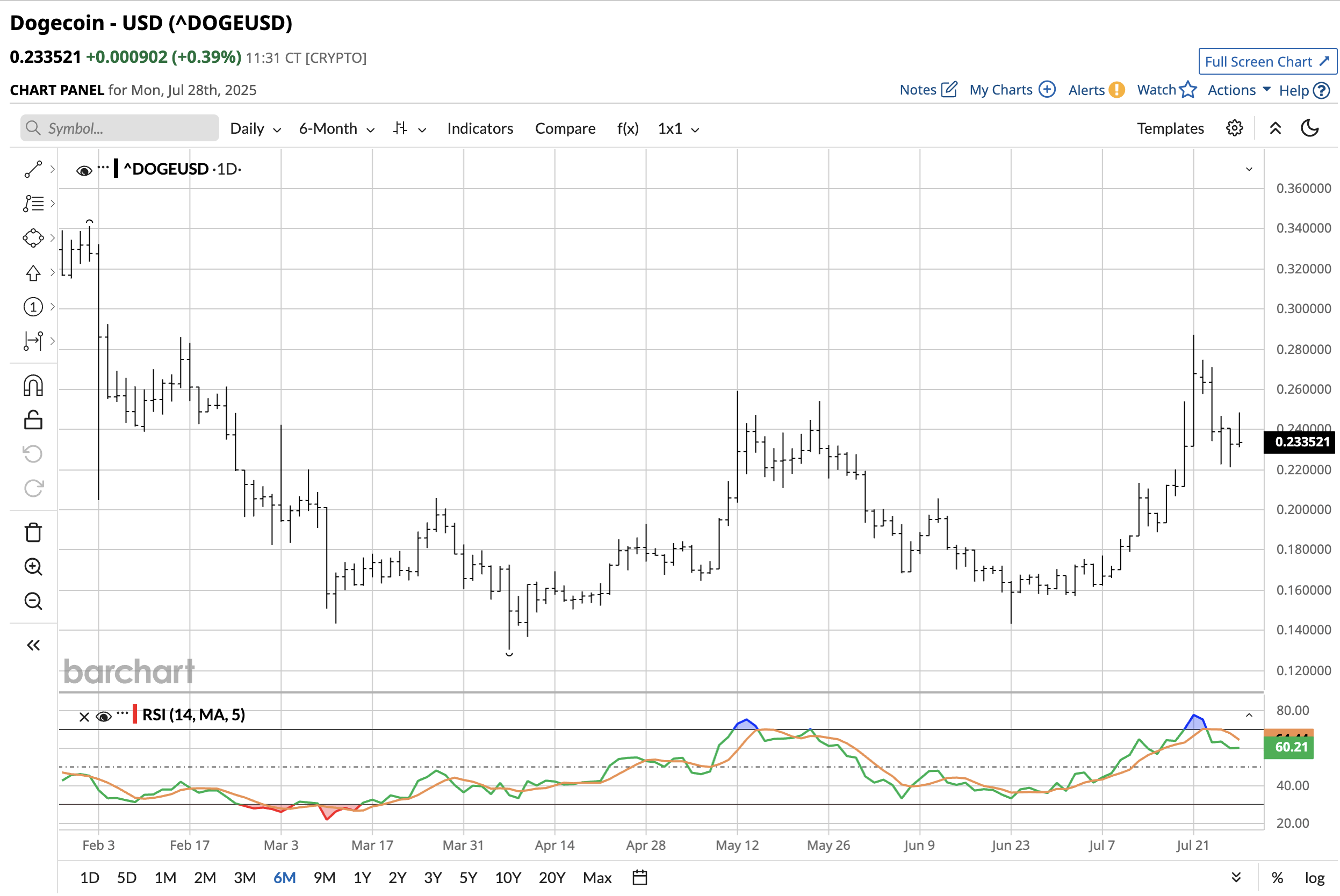This screenshot has width=1340, height=896.
Task: Open the date range calendar icon
Action: [640, 877]
